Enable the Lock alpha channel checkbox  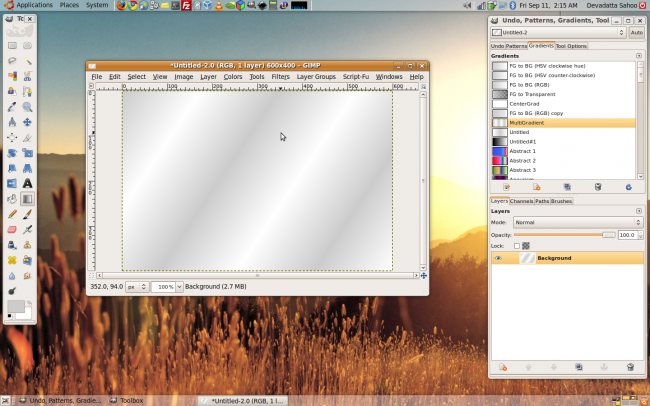click(x=517, y=246)
